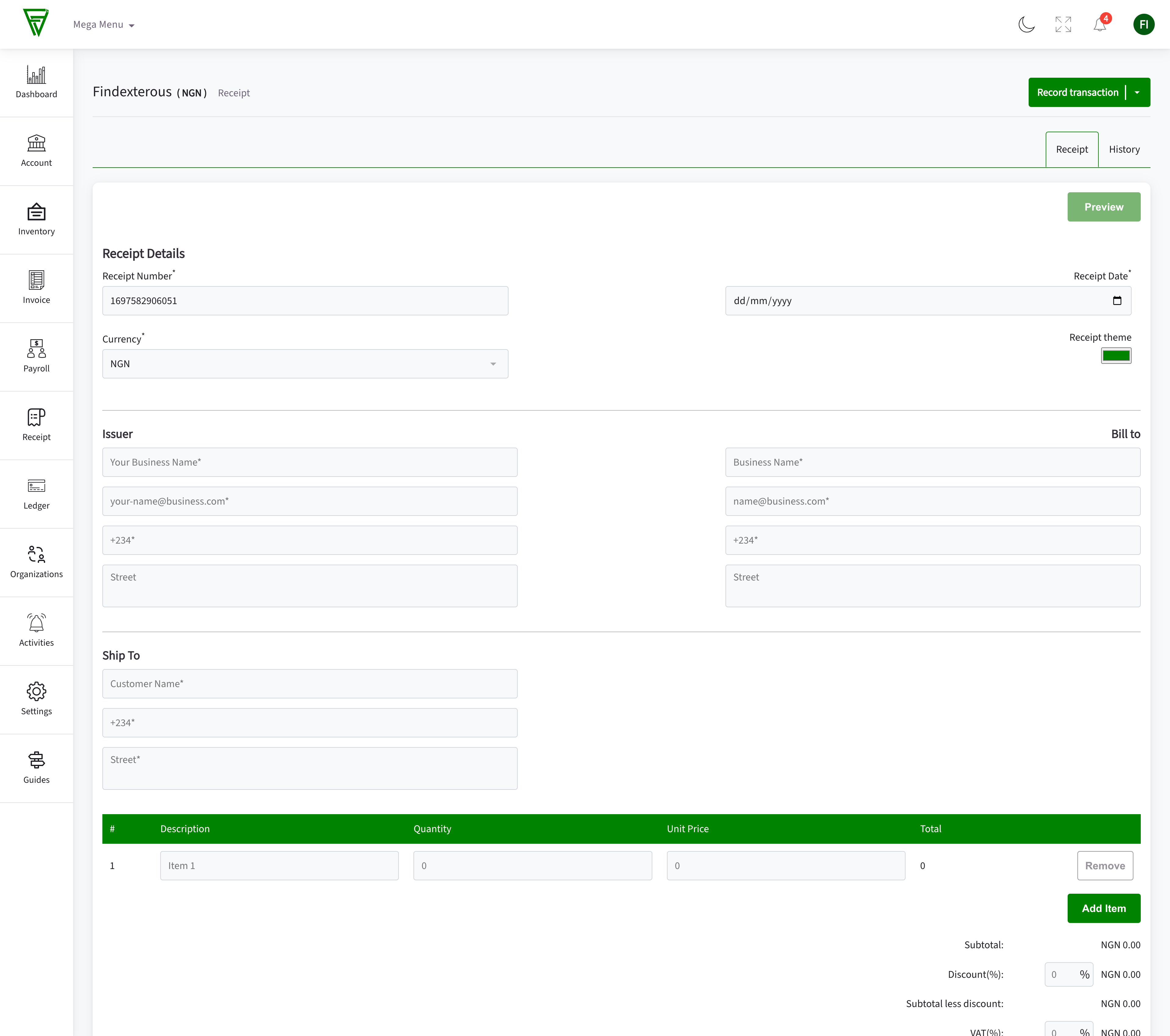The height and width of the screenshot is (1036, 1170).
Task: Pick the Receipt theme color swatch
Action: click(1116, 356)
